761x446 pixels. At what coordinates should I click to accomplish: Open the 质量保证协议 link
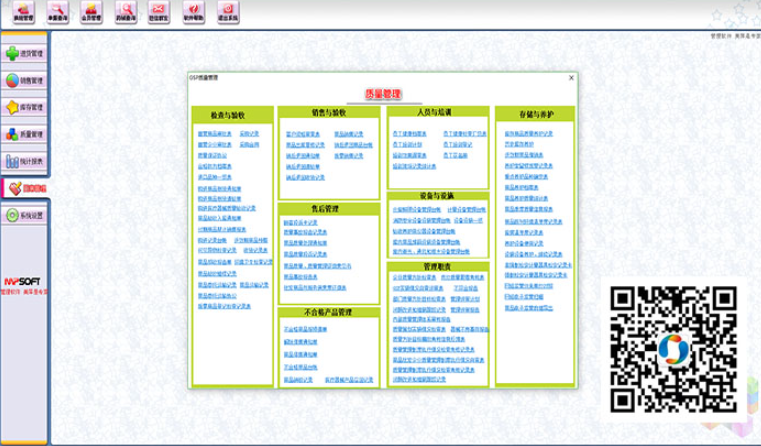click(x=212, y=155)
